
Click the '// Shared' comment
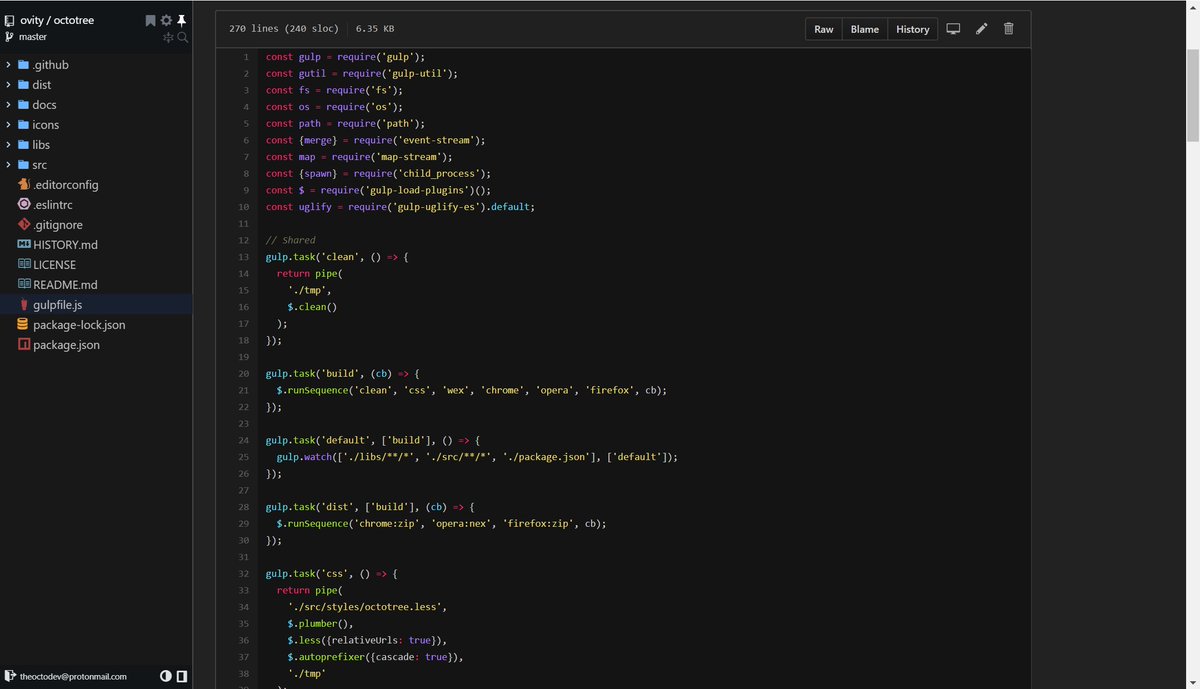click(x=291, y=240)
